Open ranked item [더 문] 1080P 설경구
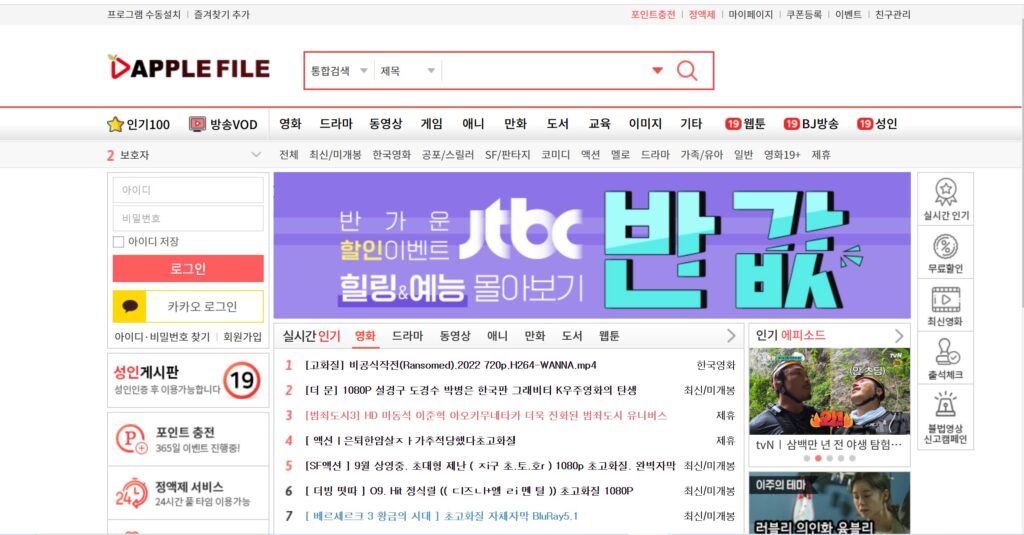 pos(471,390)
